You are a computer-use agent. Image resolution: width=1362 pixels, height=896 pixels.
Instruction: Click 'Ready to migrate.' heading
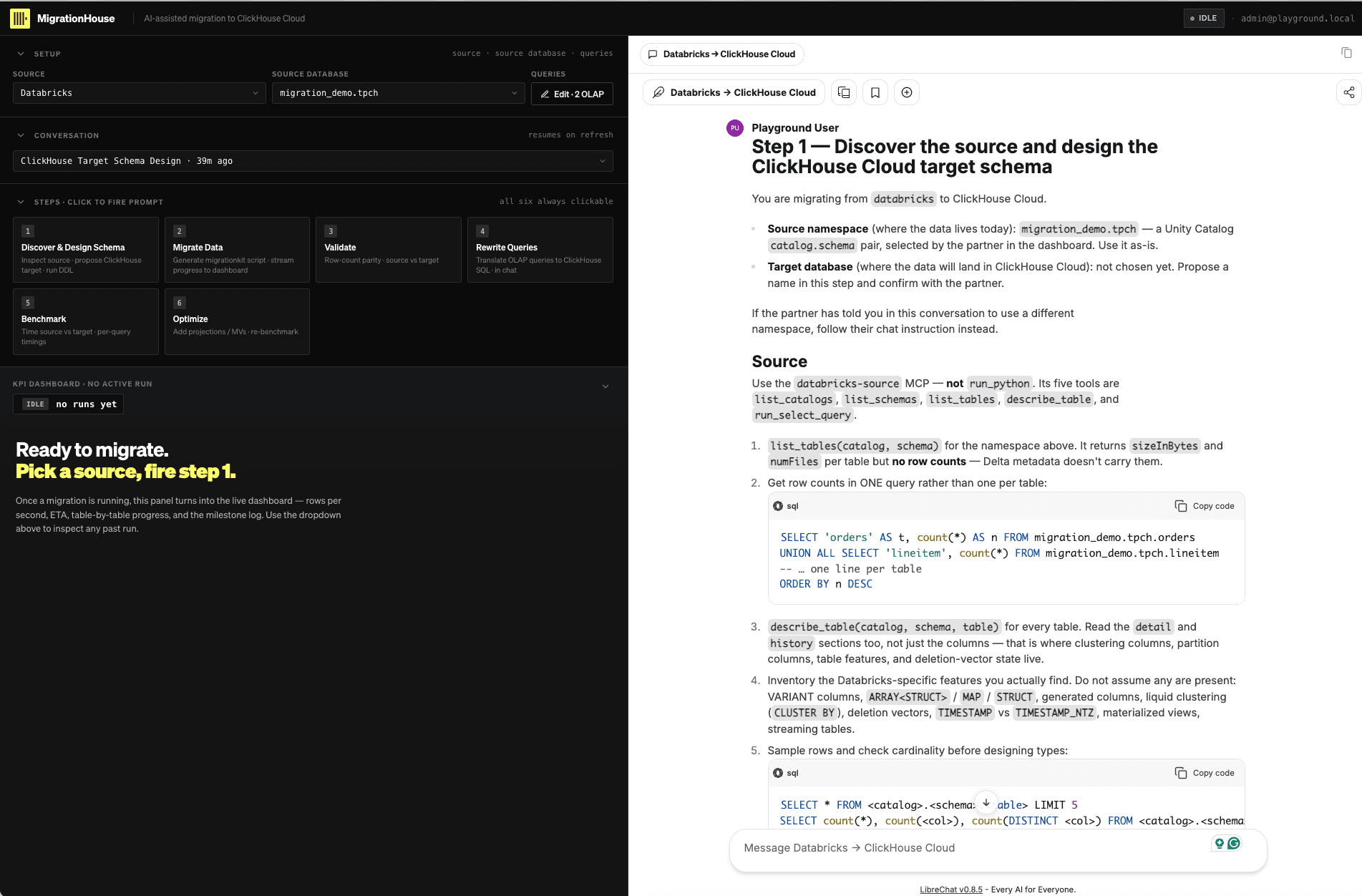coord(92,449)
